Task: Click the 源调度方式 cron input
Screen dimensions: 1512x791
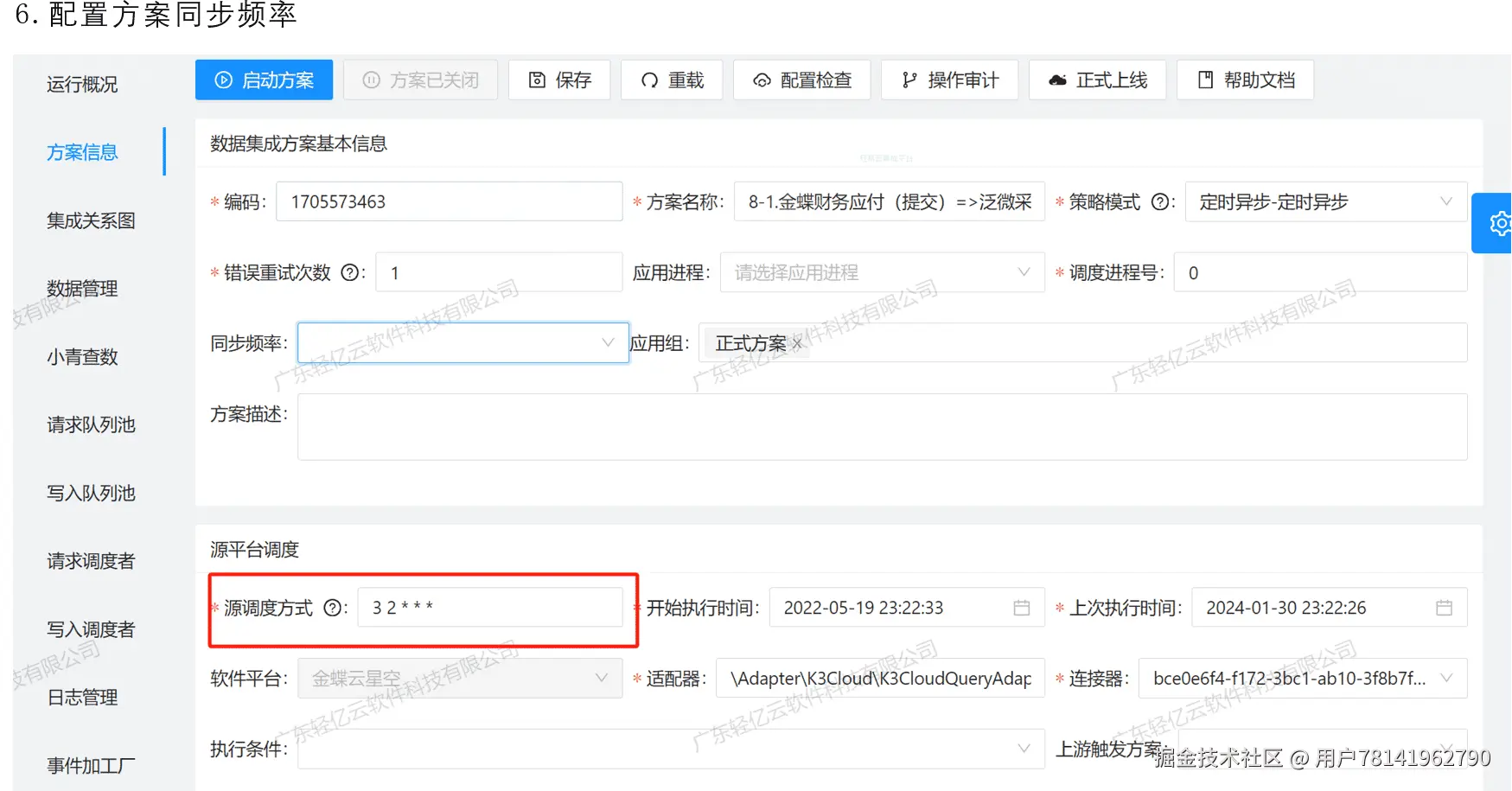Action: [490, 608]
